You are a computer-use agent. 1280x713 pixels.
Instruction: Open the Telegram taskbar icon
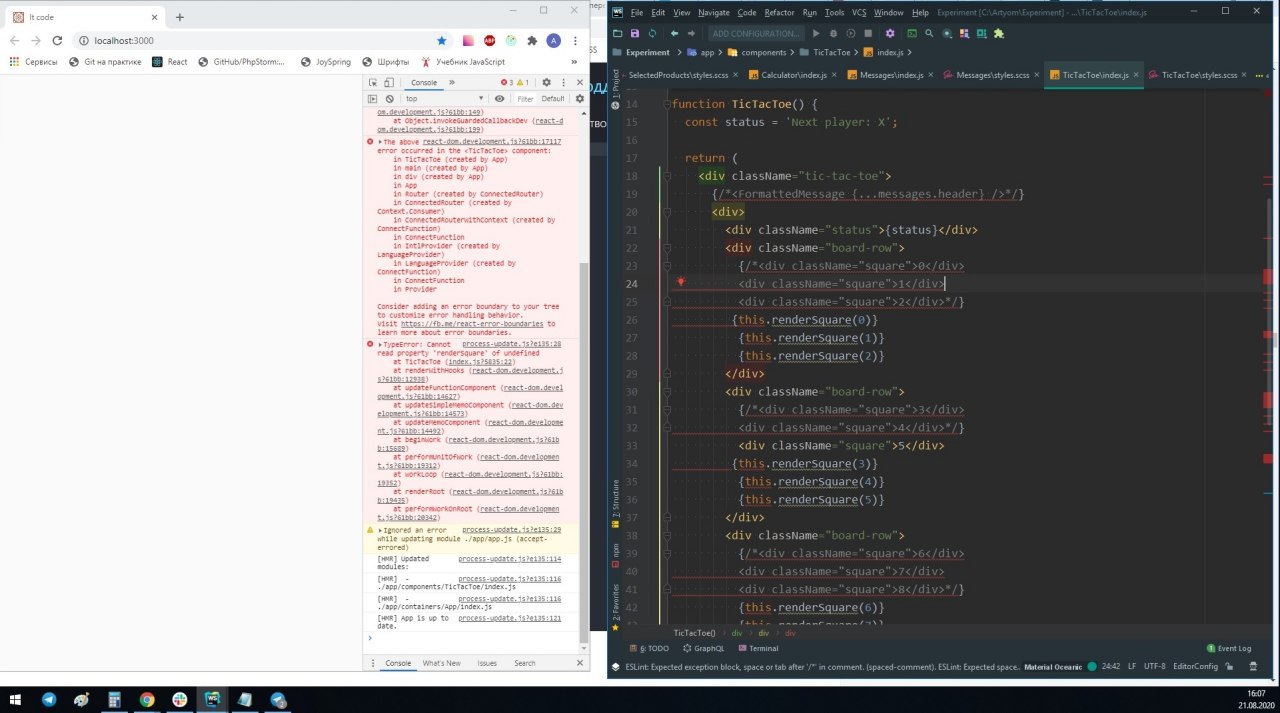(x=48, y=700)
